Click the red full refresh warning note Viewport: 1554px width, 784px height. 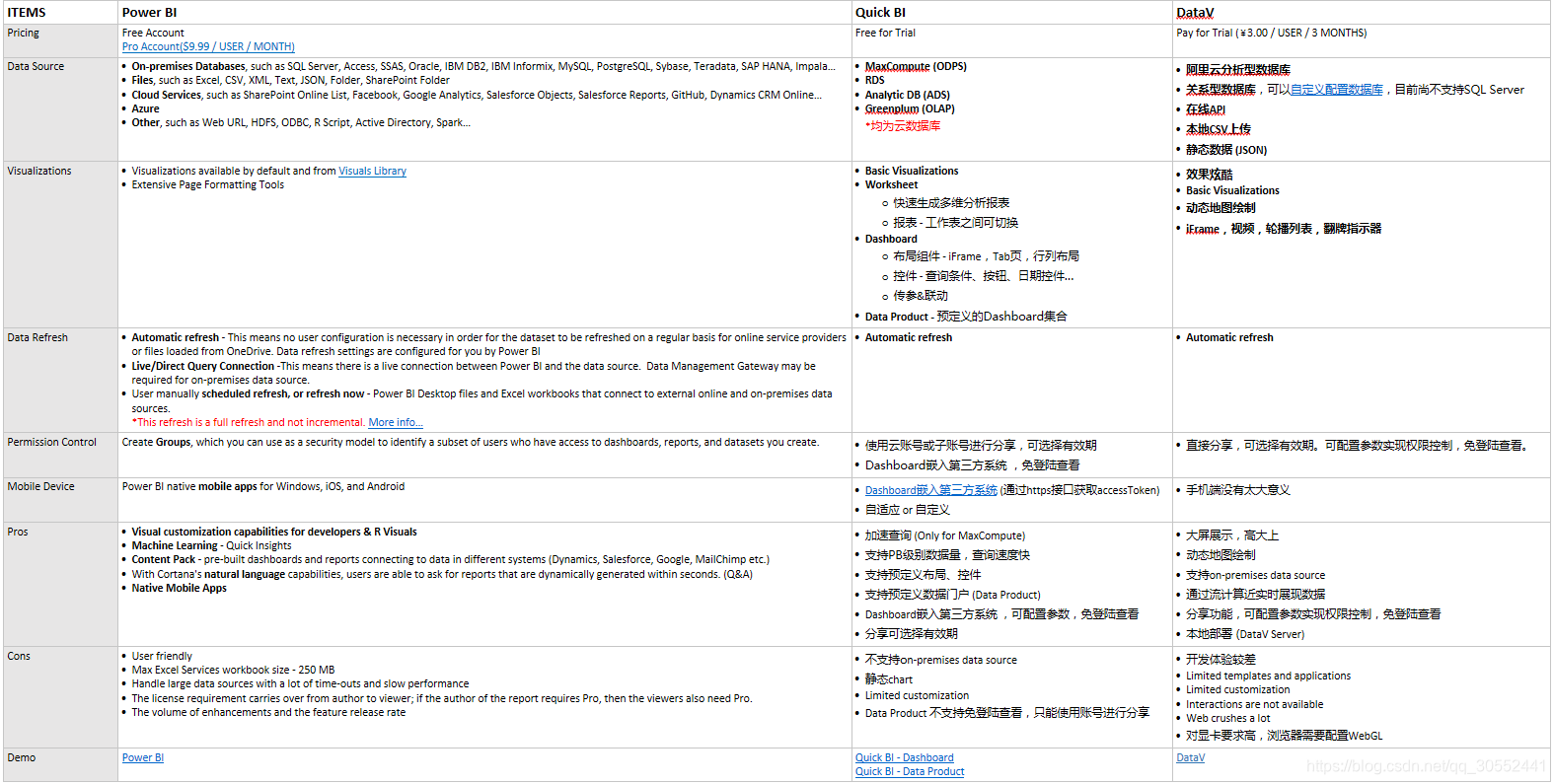pyautogui.click(x=249, y=422)
